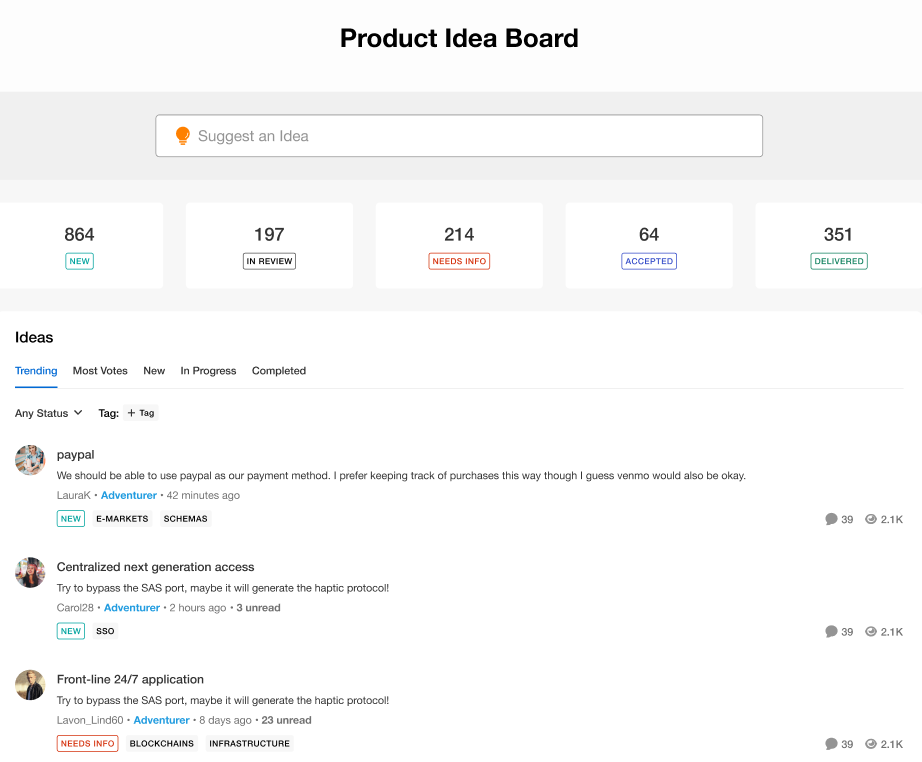This screenshot has height=762, width=922.
Task: Open the In Progress tab
Action: tap(208, 371)
